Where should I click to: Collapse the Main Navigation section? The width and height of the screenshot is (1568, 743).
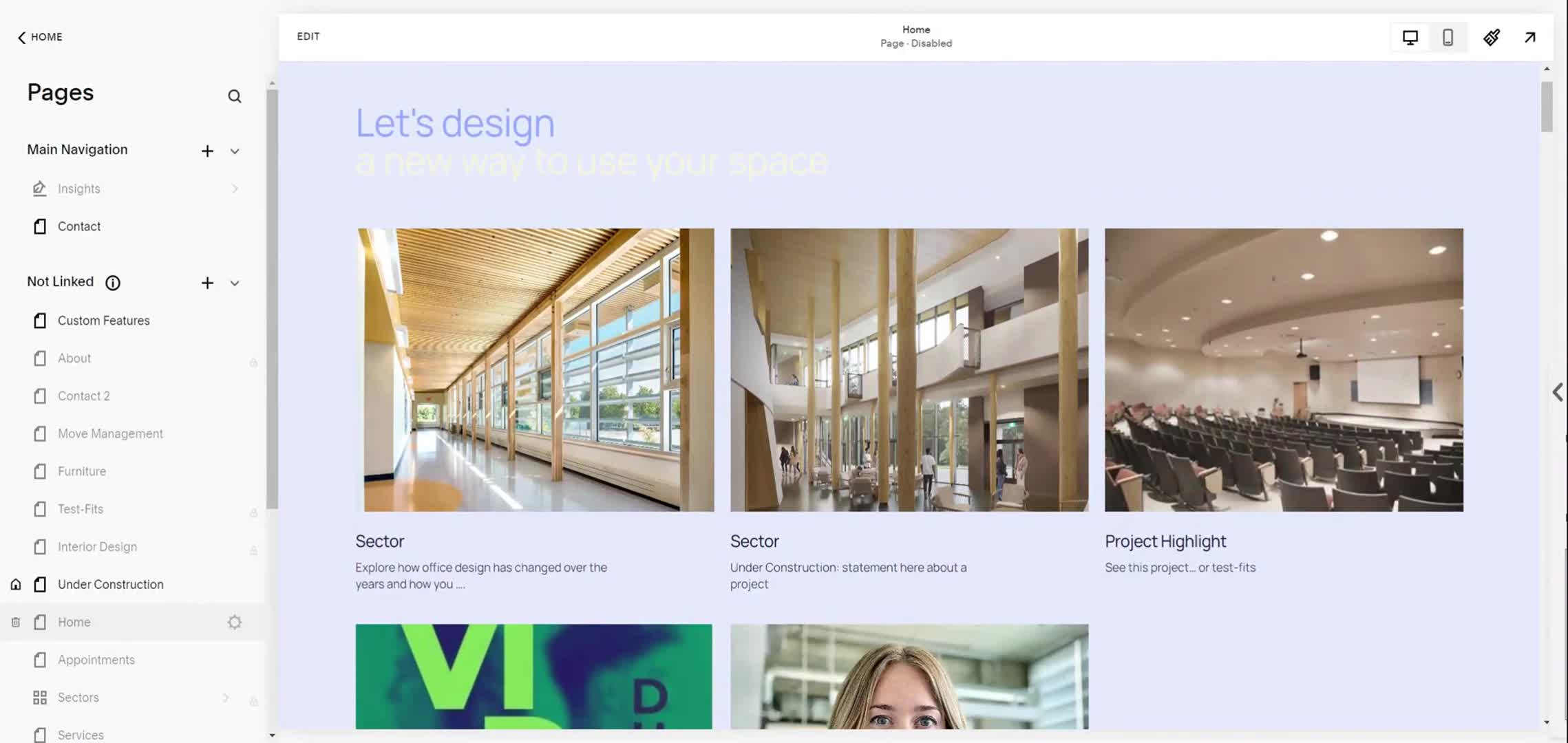[235, 151]
